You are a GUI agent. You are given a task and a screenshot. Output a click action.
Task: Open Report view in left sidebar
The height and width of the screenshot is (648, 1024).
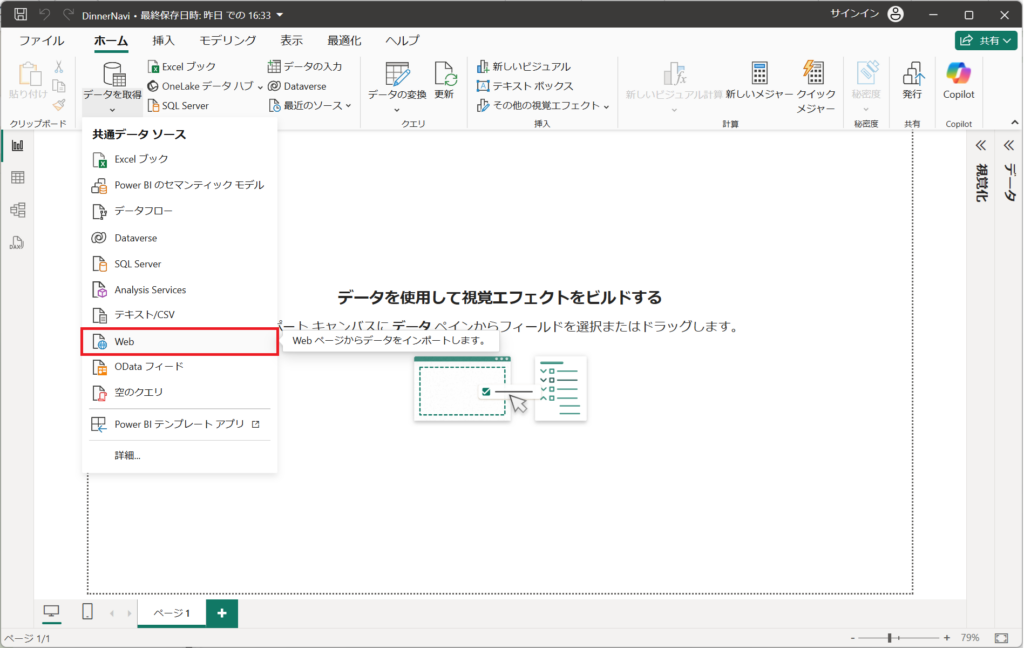point(18,146)
